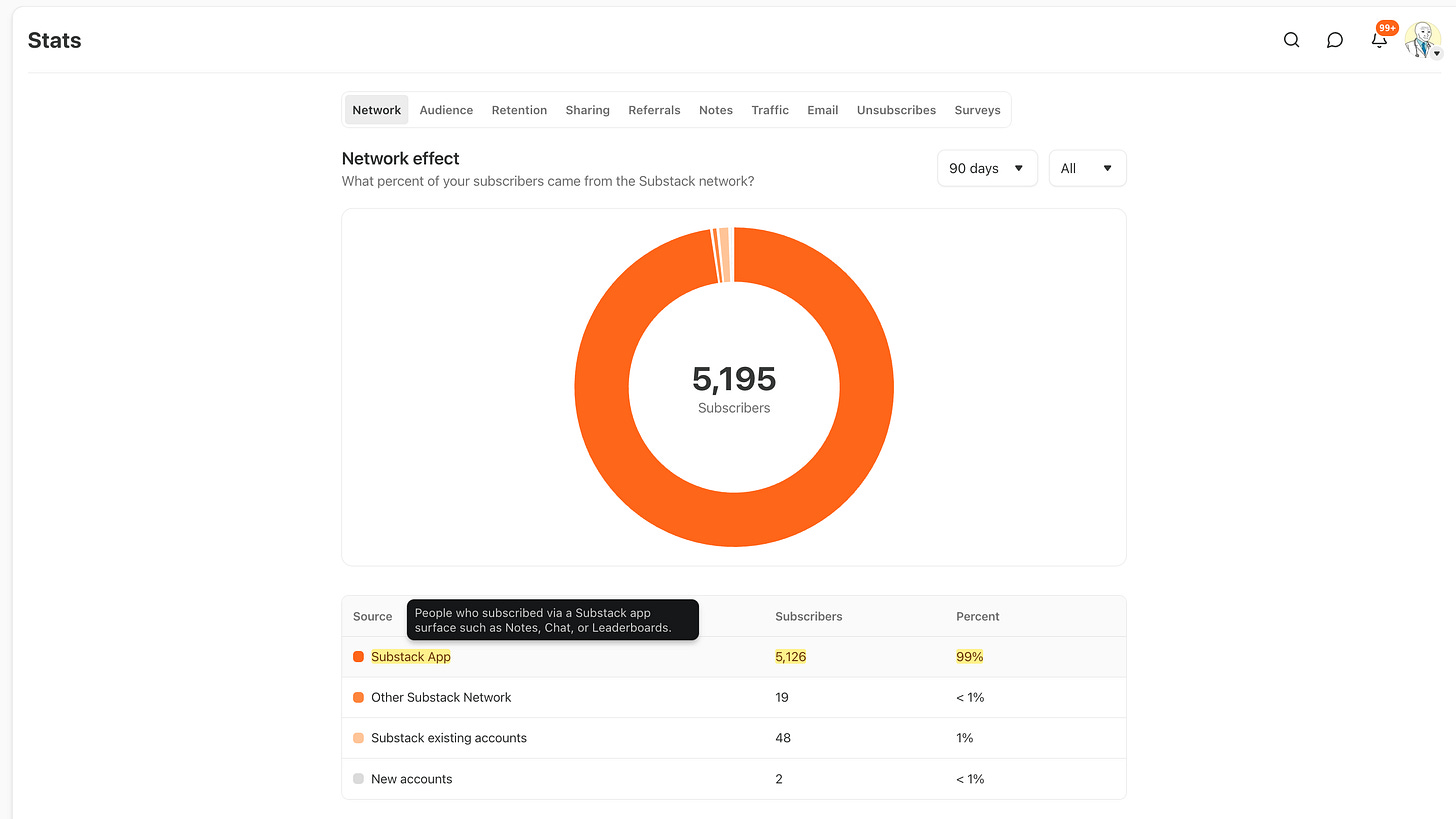
Task: Dismiss the subscriber source tooltip
Action: pyautogui.click(x=552, y=620)
